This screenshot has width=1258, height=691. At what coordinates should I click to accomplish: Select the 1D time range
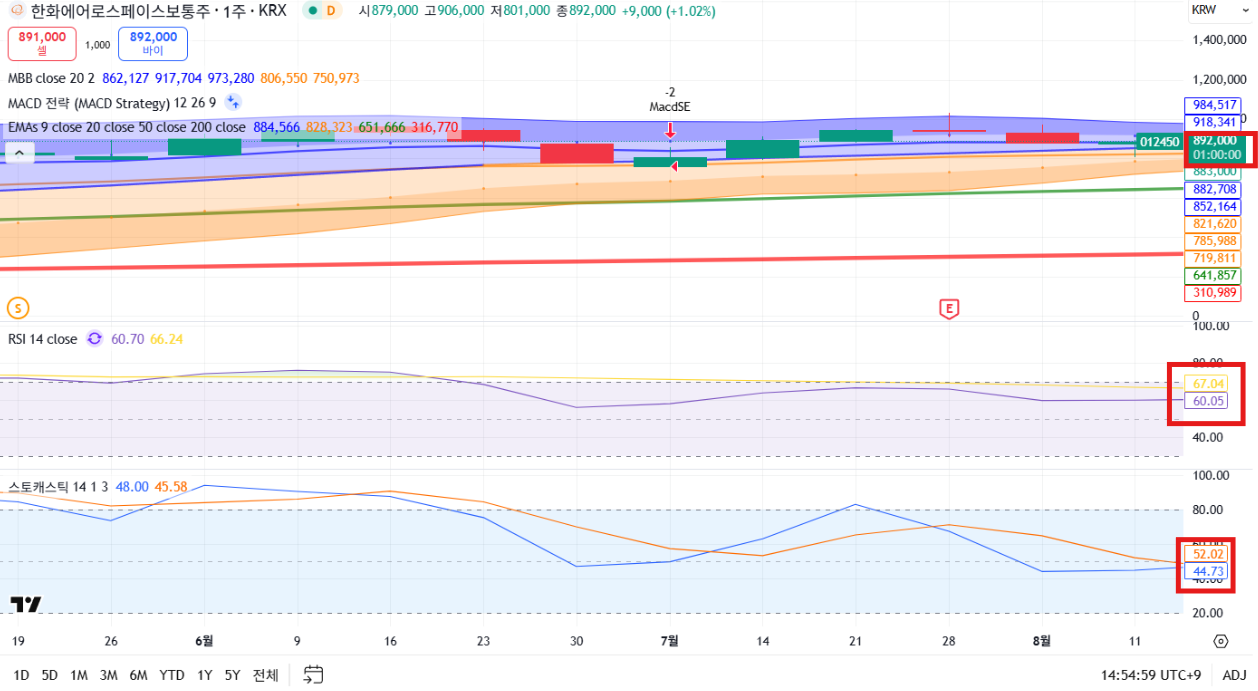[21, 675]
